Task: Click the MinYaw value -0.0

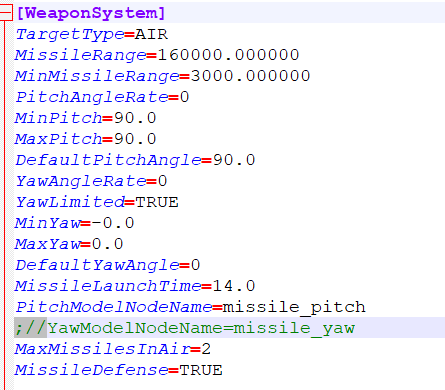Action: [113, 223]
